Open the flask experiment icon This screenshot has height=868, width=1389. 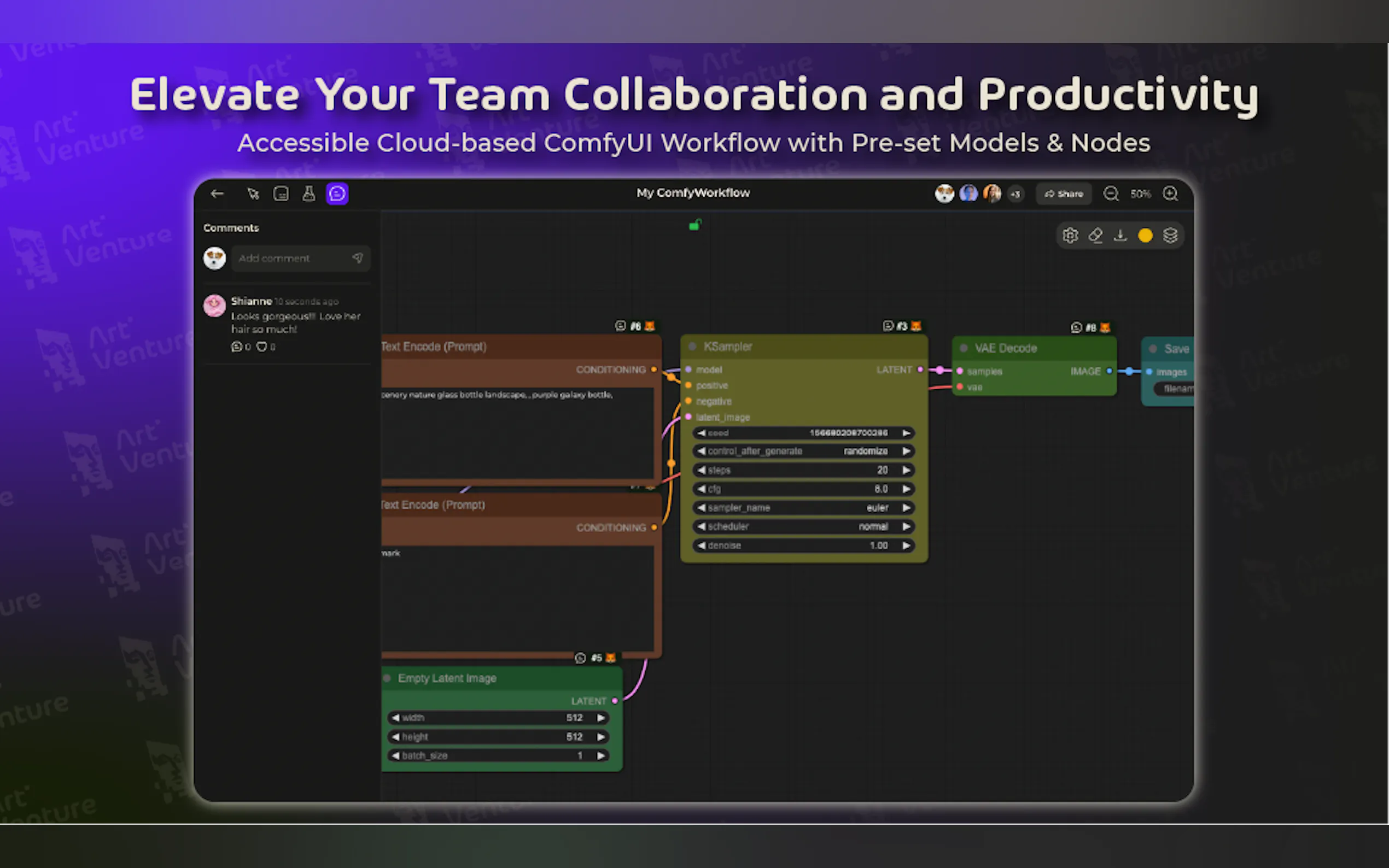(309, 193)
